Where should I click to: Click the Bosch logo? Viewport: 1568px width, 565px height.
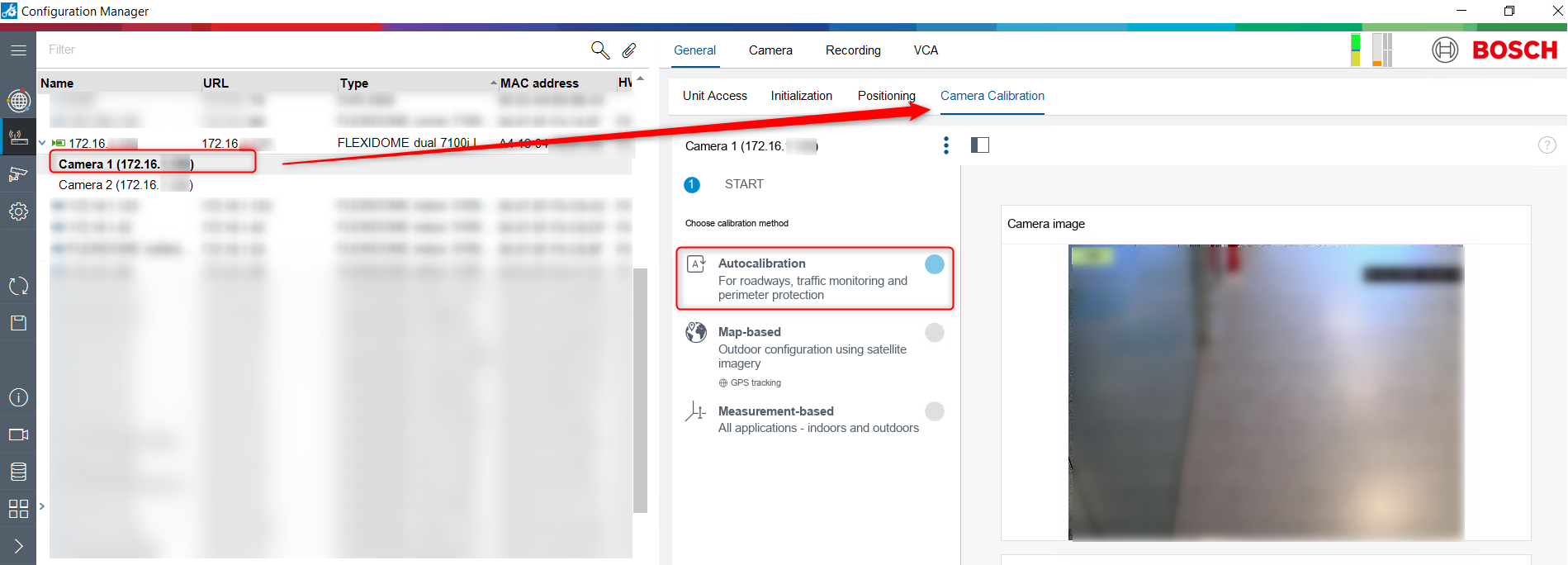1495,50
